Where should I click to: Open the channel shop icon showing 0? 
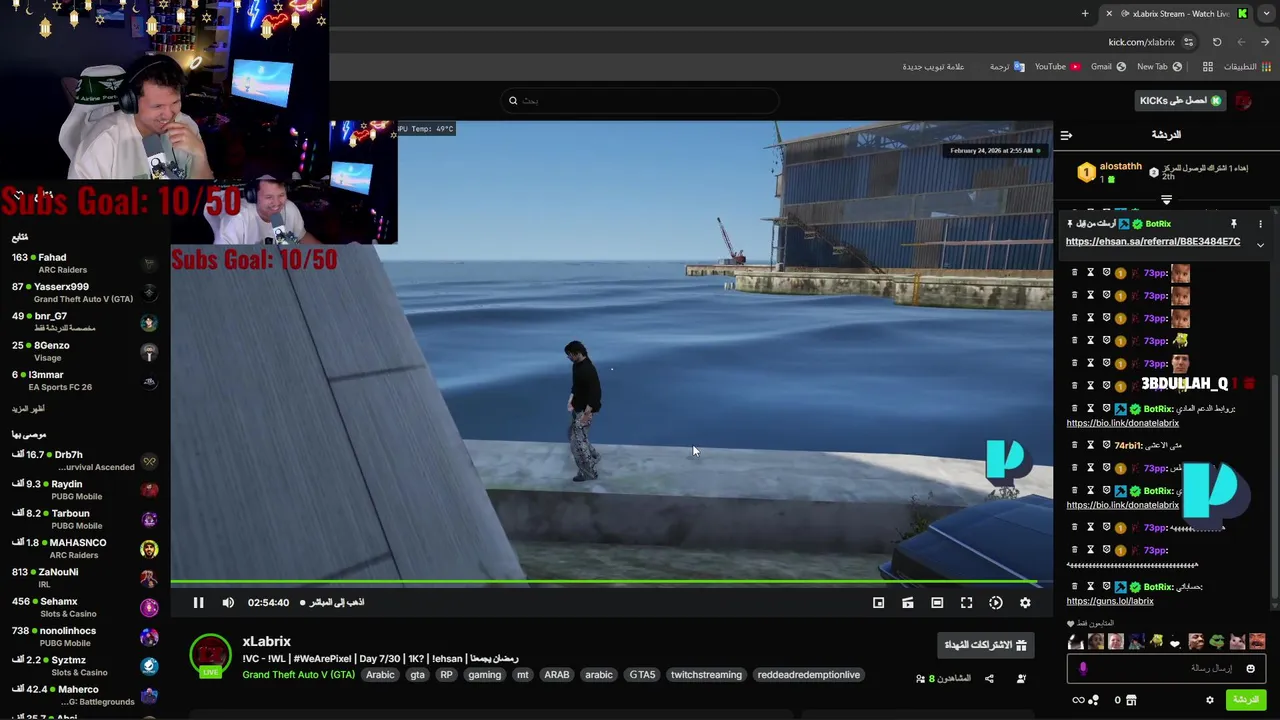point(1125,700)
